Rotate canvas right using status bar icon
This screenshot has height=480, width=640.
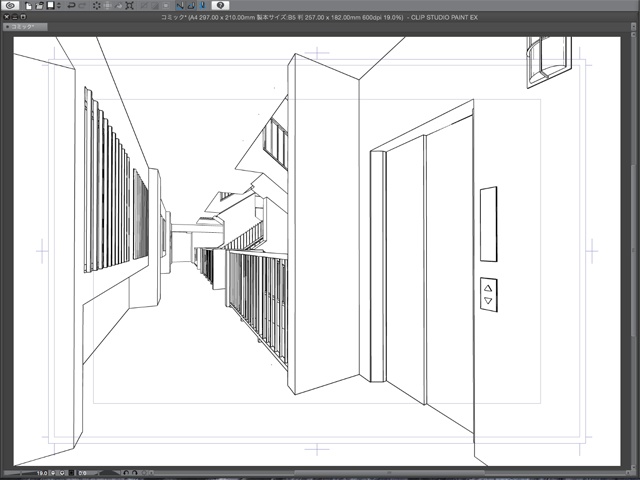tap(135, 473)
